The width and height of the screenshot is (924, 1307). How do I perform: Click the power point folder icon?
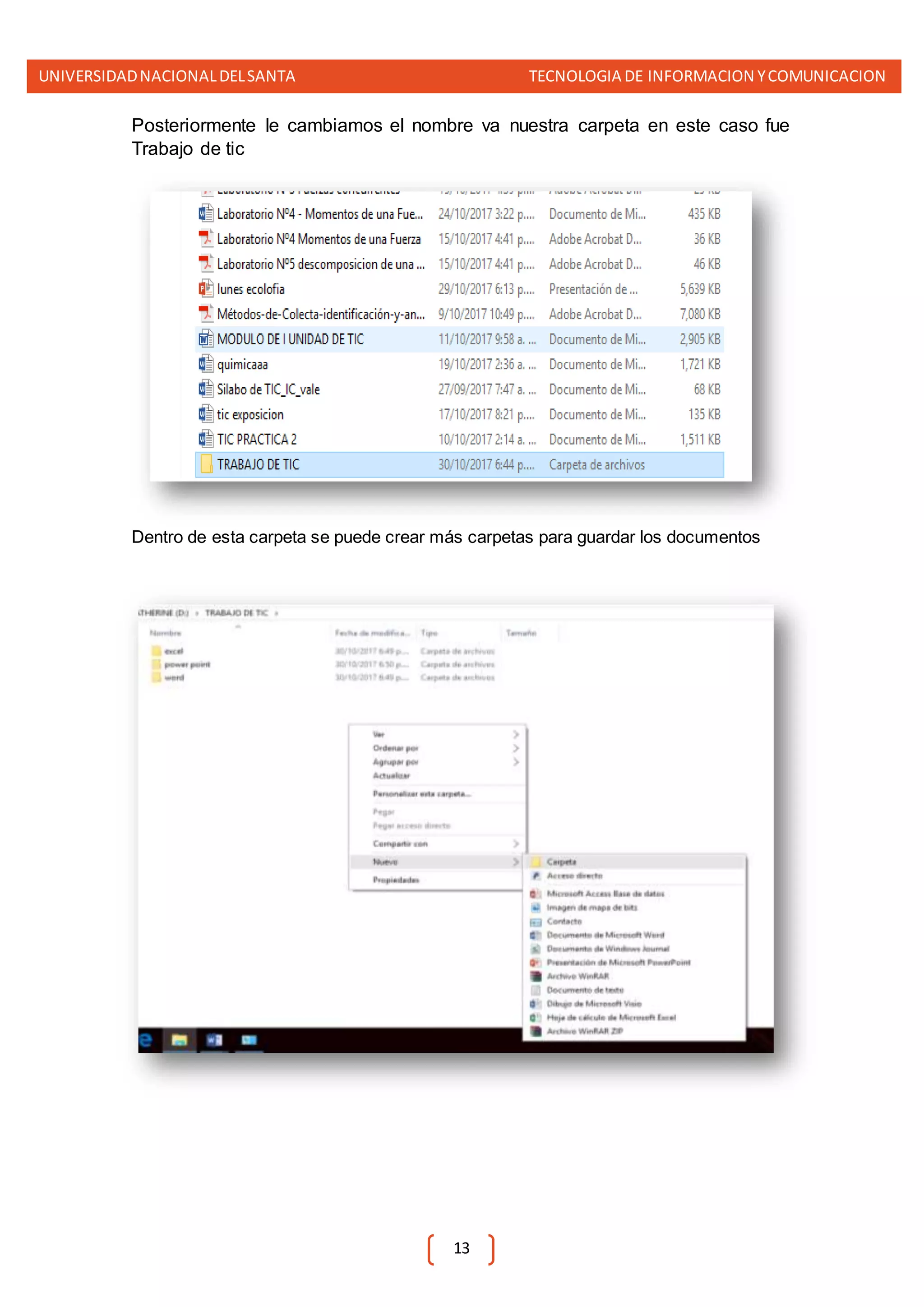click(x=157, y=664)
